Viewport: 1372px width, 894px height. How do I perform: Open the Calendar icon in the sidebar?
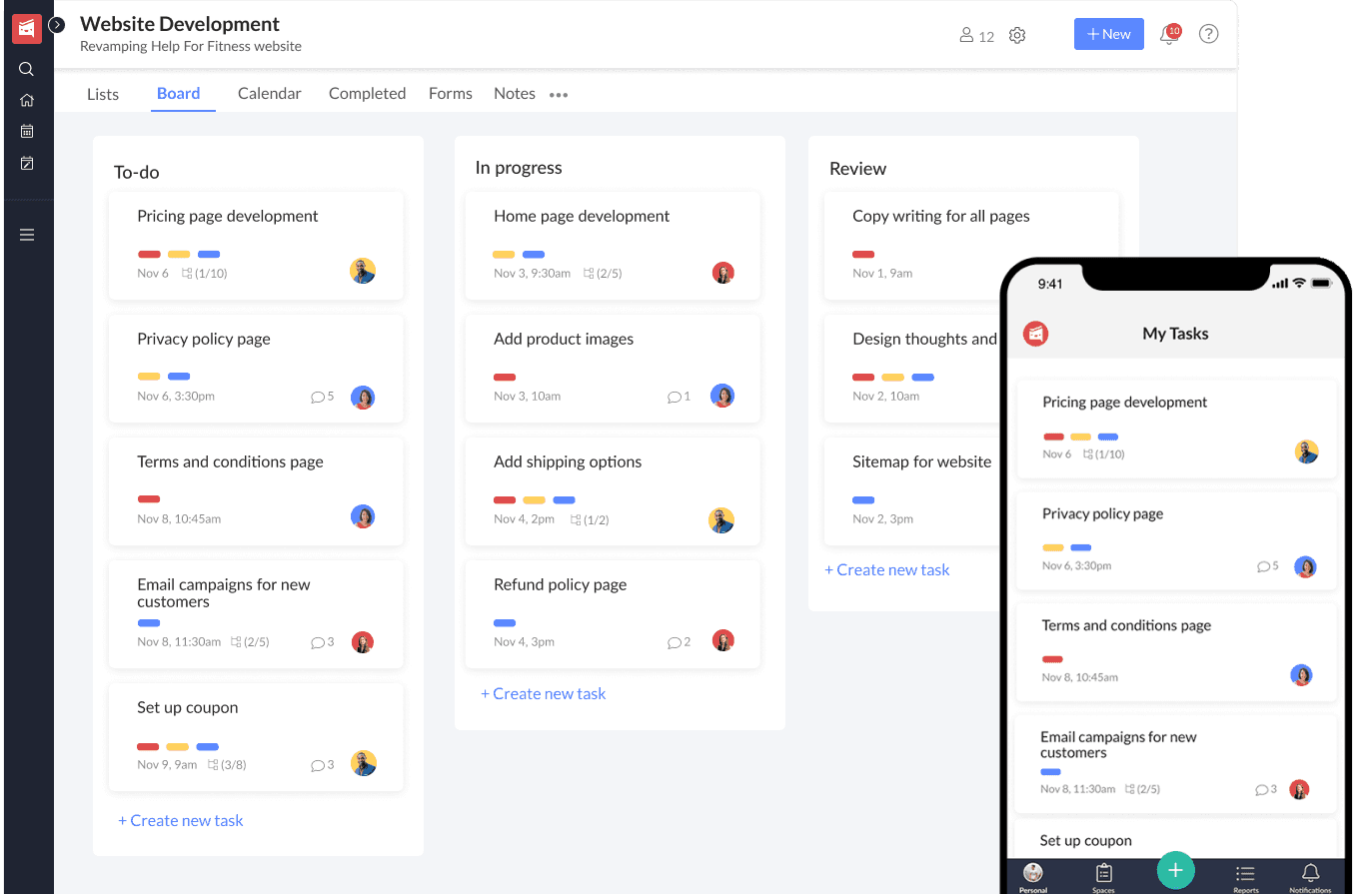click(26, 130)
